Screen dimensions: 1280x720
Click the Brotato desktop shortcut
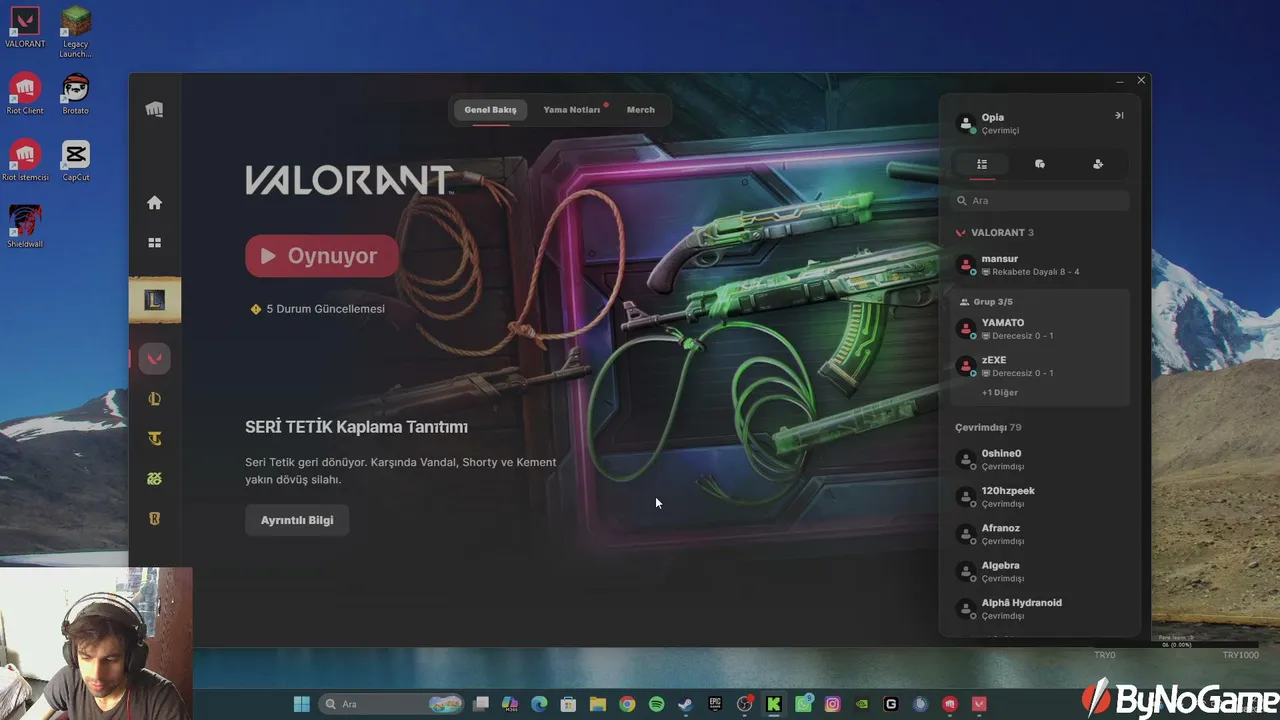coord(75,94)
